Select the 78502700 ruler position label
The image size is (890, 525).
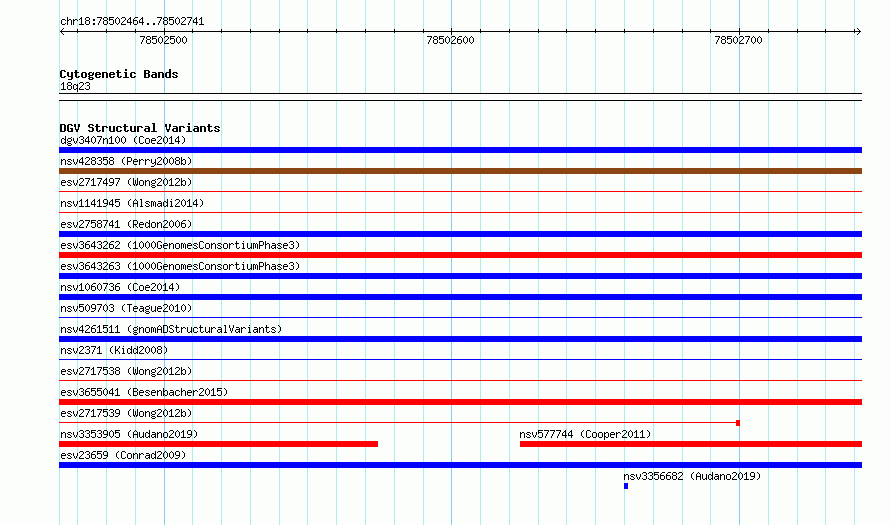tap(738, 40)
